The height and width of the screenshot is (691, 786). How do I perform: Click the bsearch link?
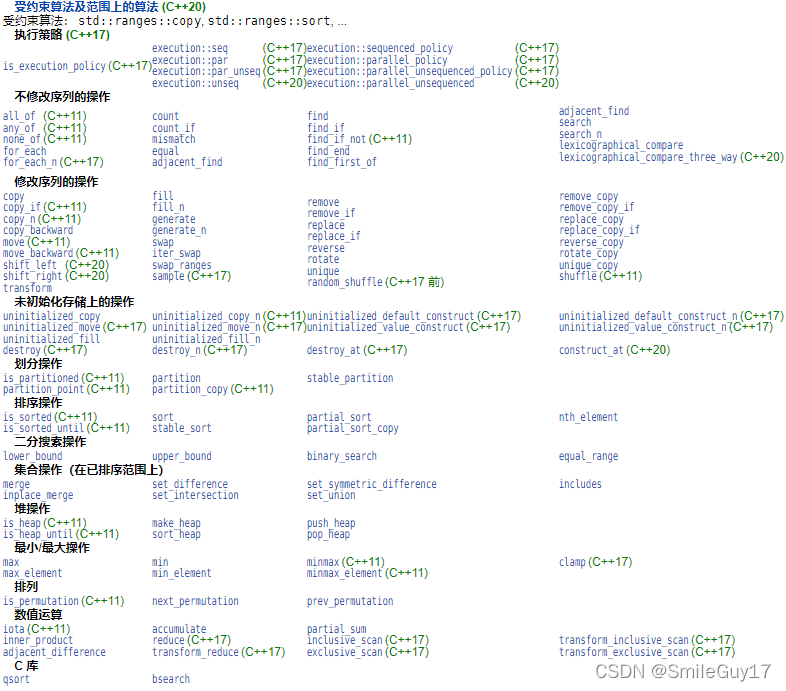click(x=170, y=679)
